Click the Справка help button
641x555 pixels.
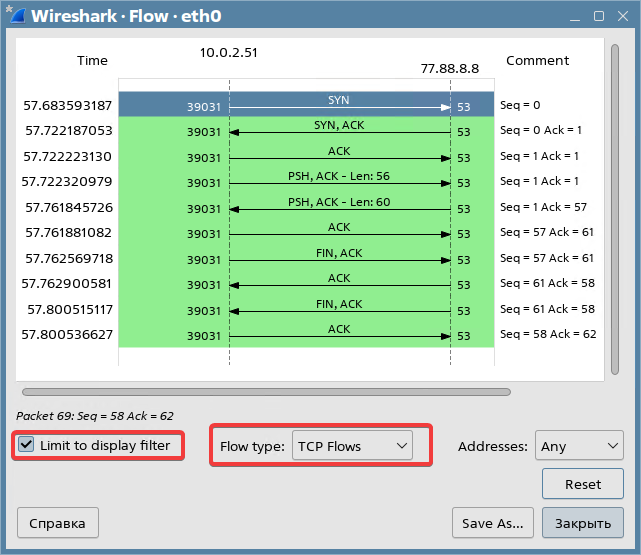pos(58,523)
